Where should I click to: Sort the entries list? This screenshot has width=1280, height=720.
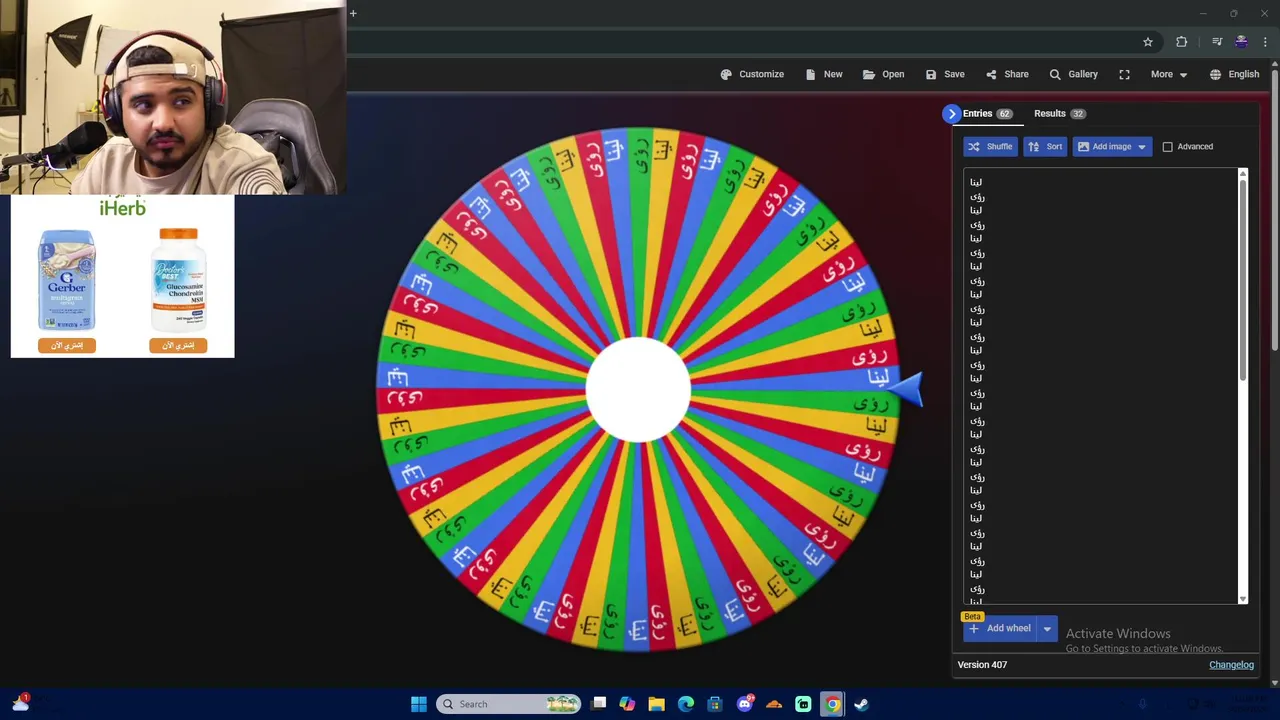click(x=1045, y=146)
